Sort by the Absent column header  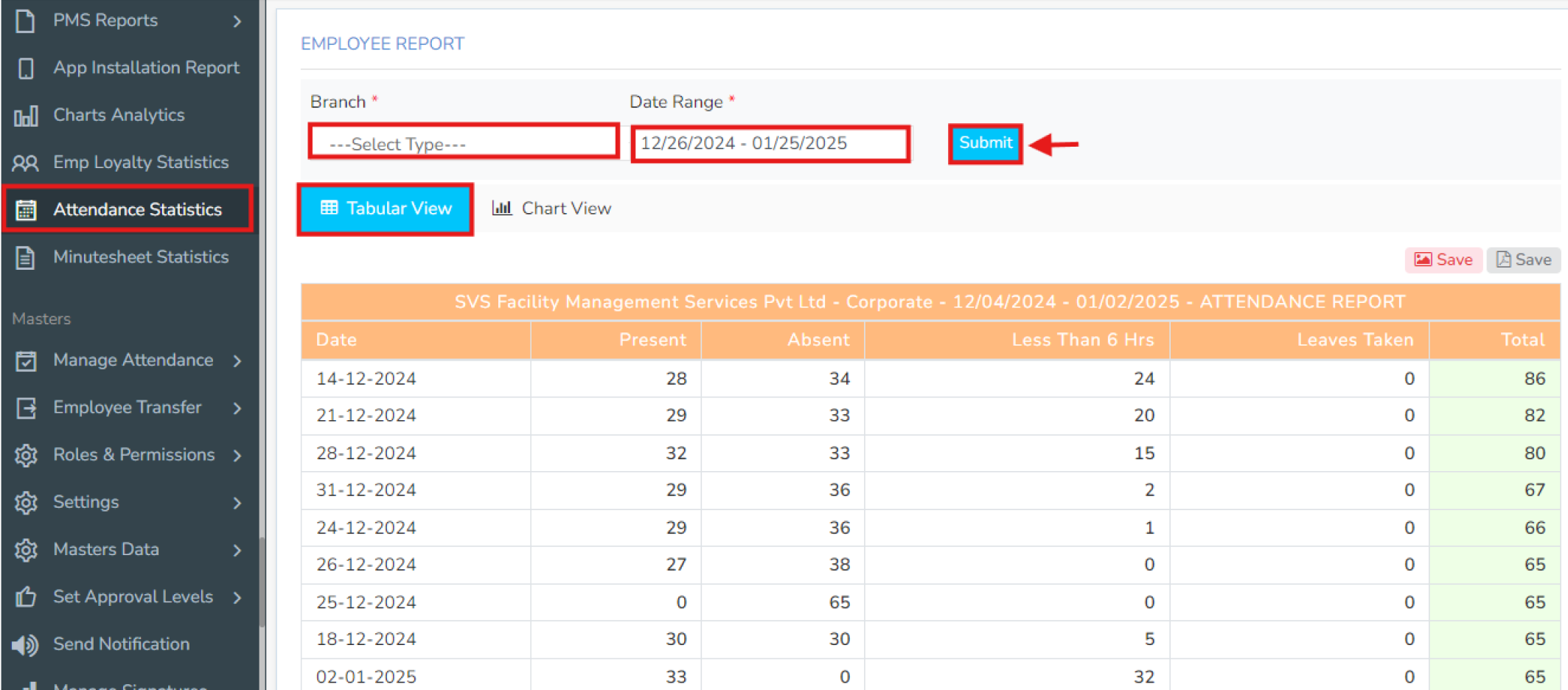click(783, 340)
